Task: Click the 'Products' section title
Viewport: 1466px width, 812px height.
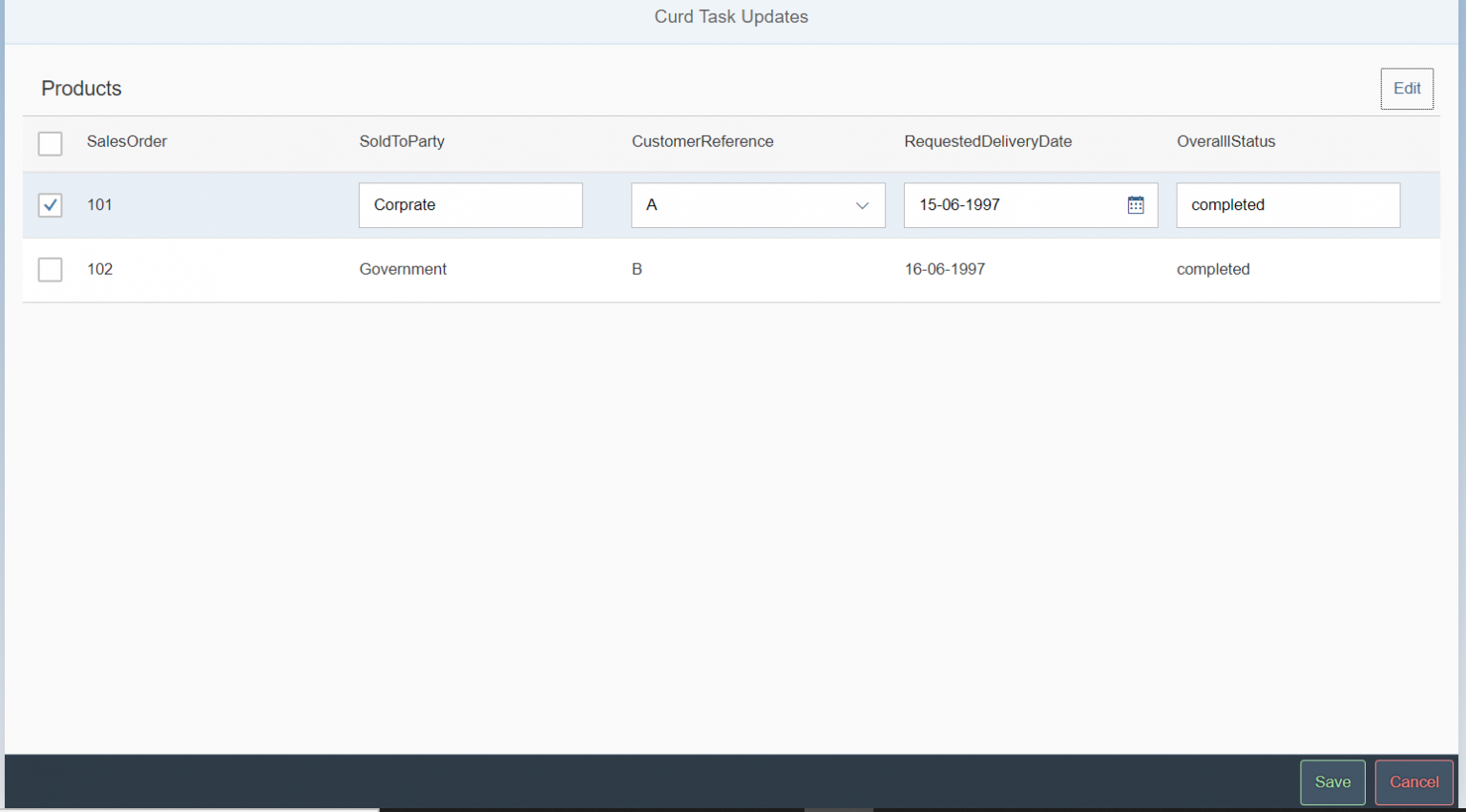Action: click(81, 88)
